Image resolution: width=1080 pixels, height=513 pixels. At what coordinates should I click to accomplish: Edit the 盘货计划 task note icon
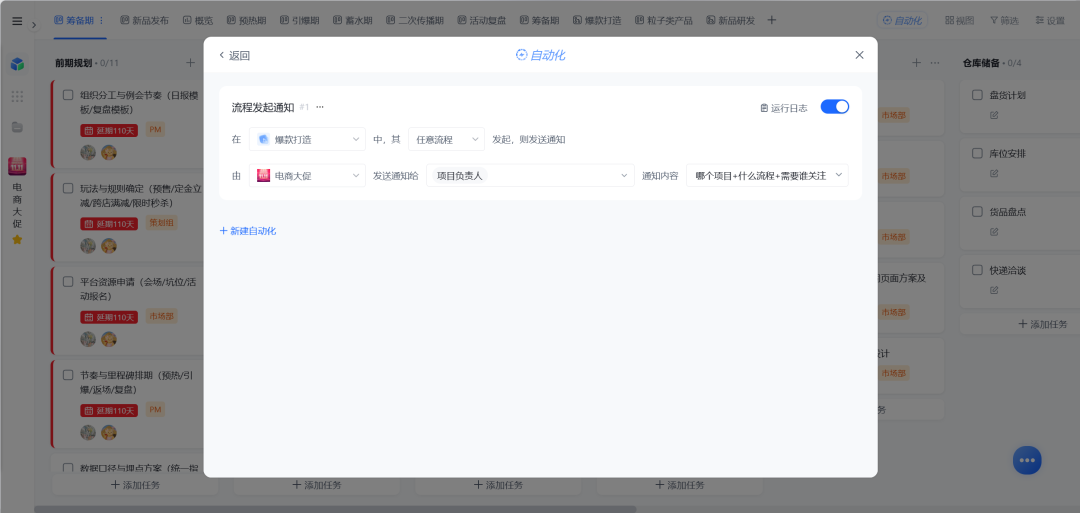coord(994,115)
